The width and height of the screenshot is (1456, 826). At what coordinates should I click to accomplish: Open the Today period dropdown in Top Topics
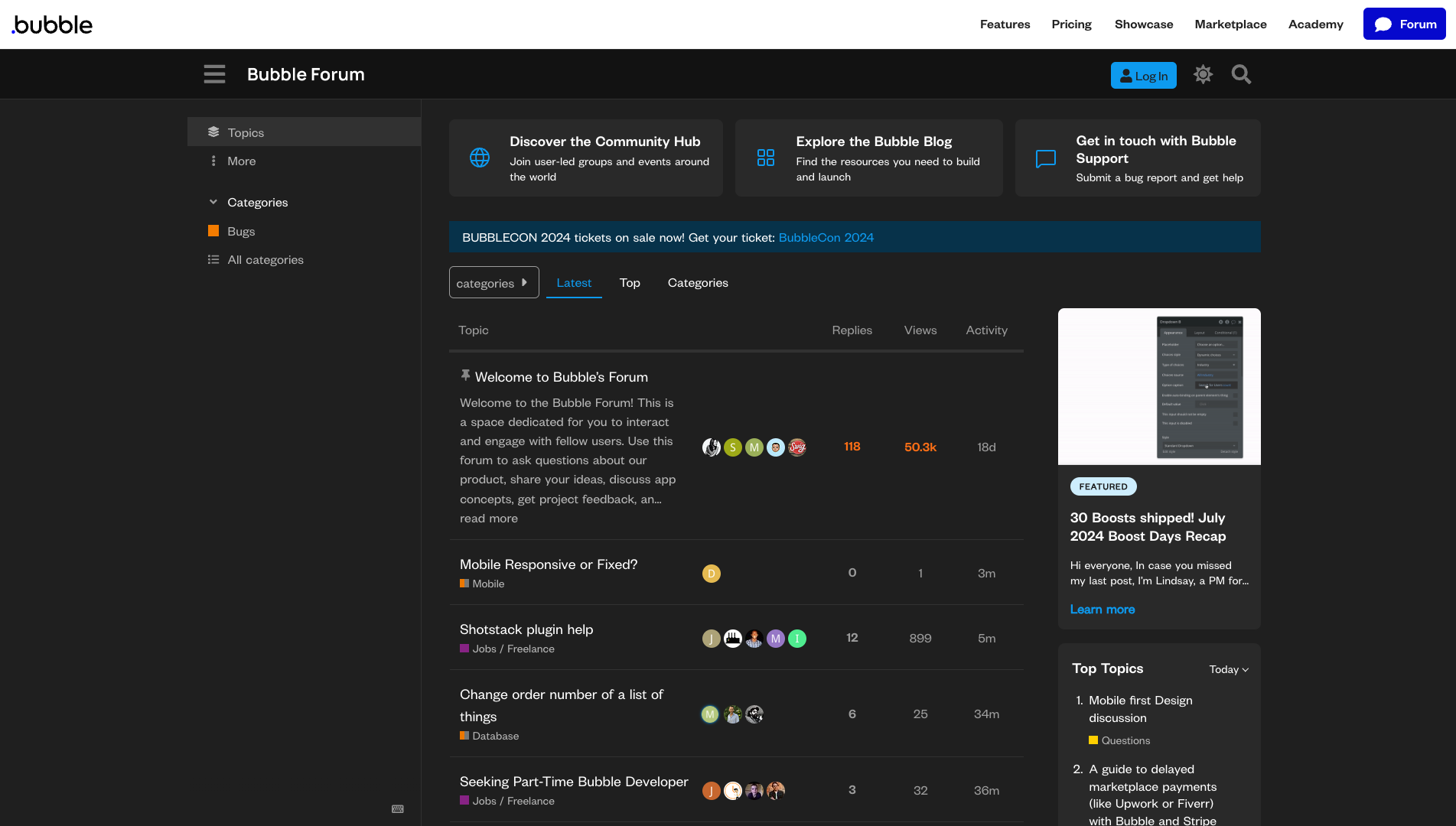pyautogui.click(x=1229, y=669)
